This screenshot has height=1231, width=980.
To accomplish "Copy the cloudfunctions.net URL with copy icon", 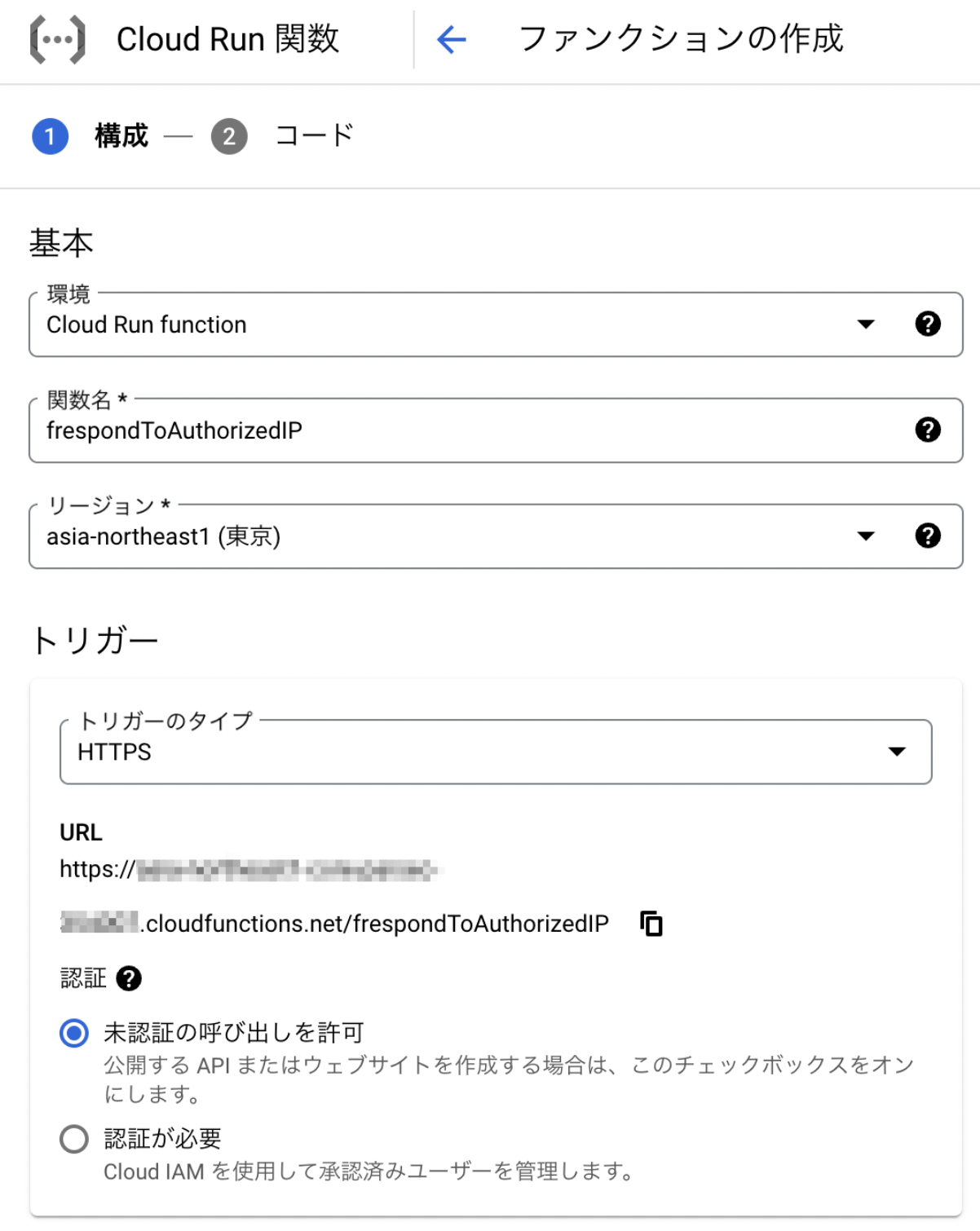I will tap(651, 923).
